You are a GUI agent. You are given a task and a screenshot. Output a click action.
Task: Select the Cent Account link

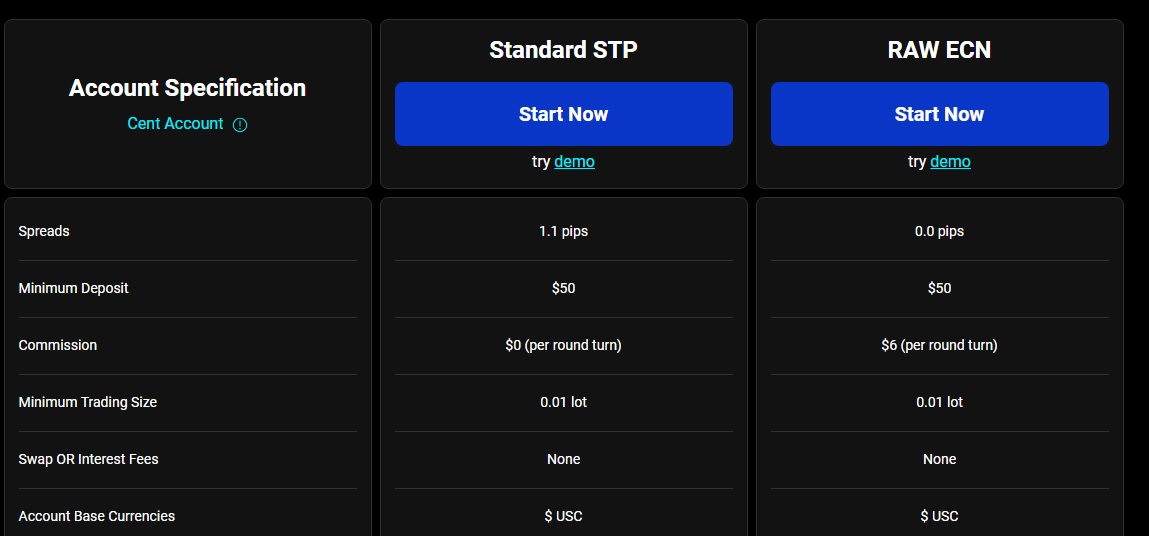[175, 124]
